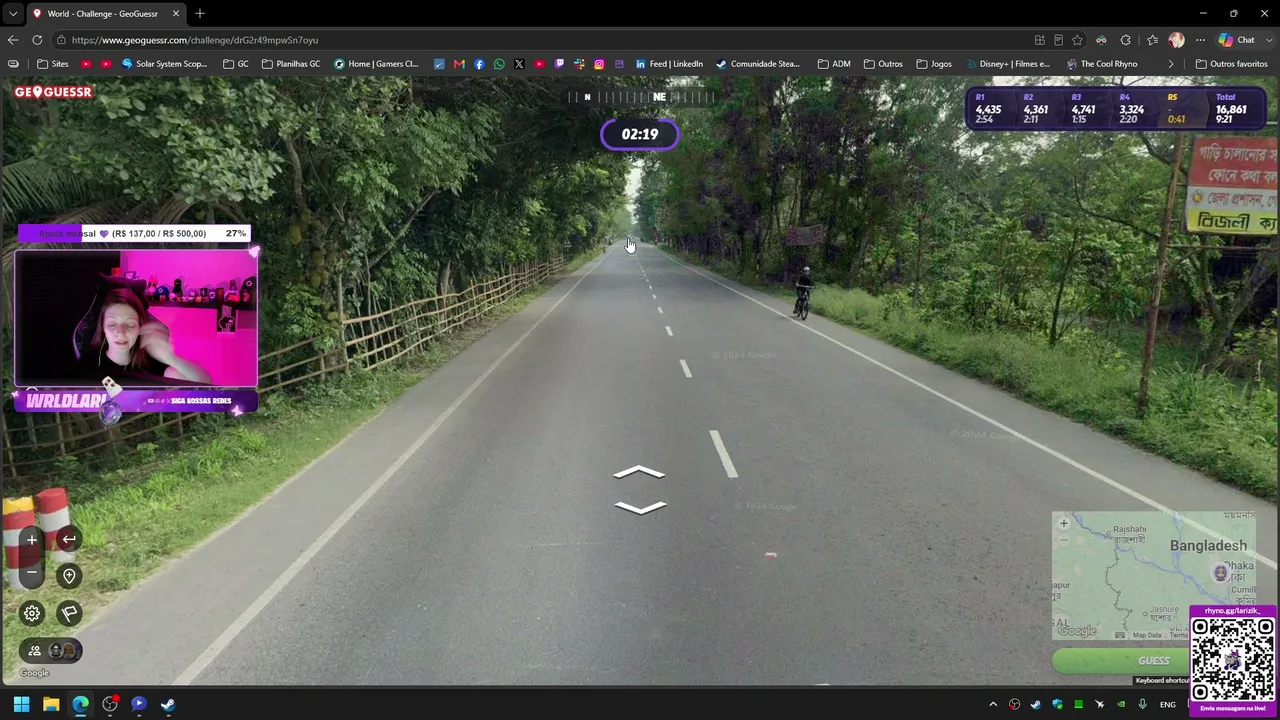Screen dimensions: 1280x720
Task: Click the compass heading bar
Action: coord(640,97)
